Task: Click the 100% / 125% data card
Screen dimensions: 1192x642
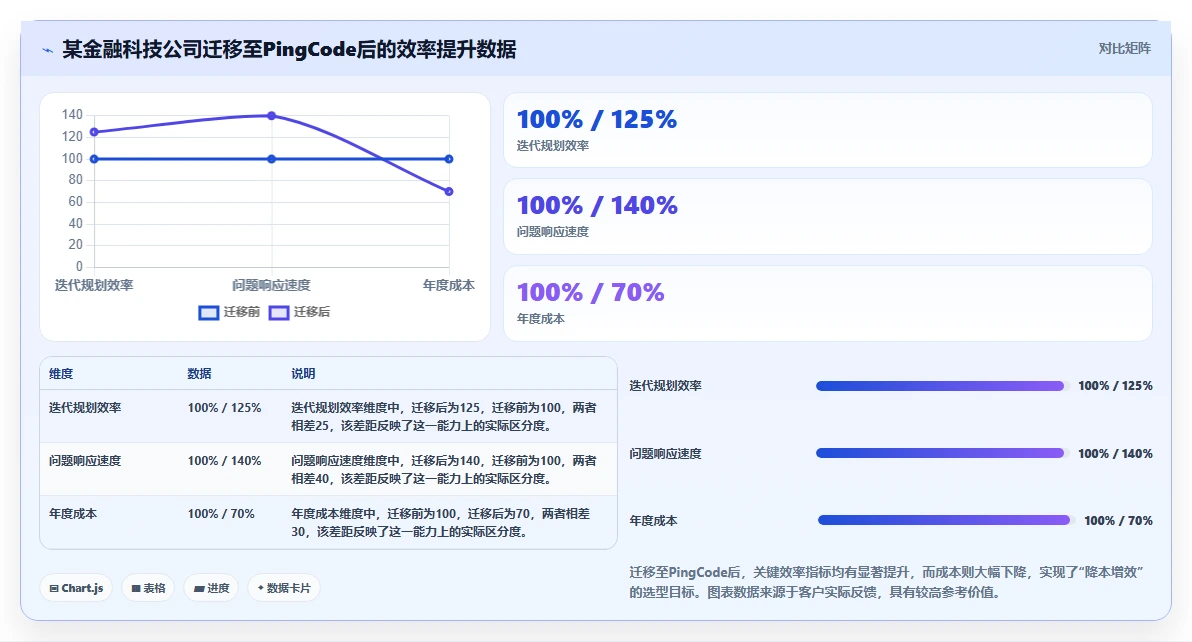Action: [828, 130]
